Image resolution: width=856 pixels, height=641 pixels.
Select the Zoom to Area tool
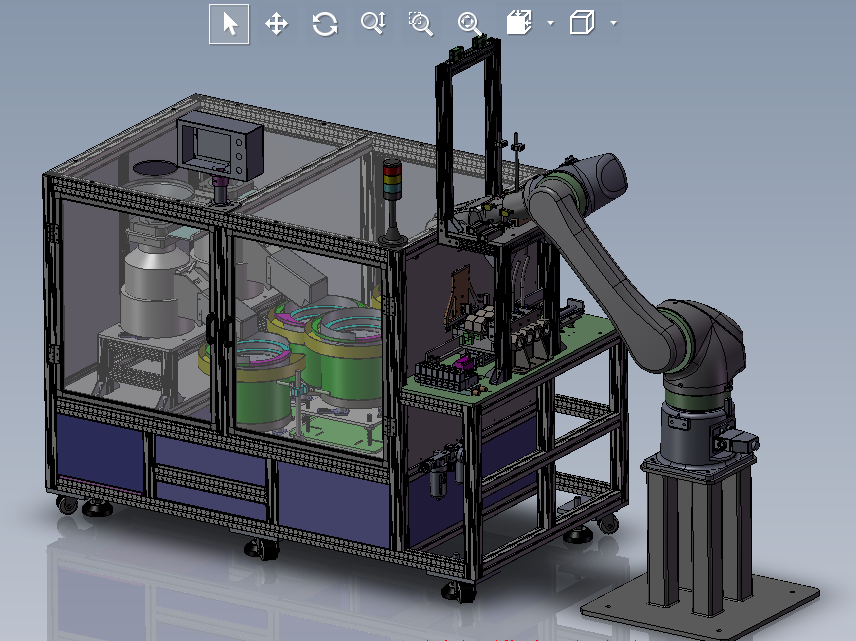421,24
